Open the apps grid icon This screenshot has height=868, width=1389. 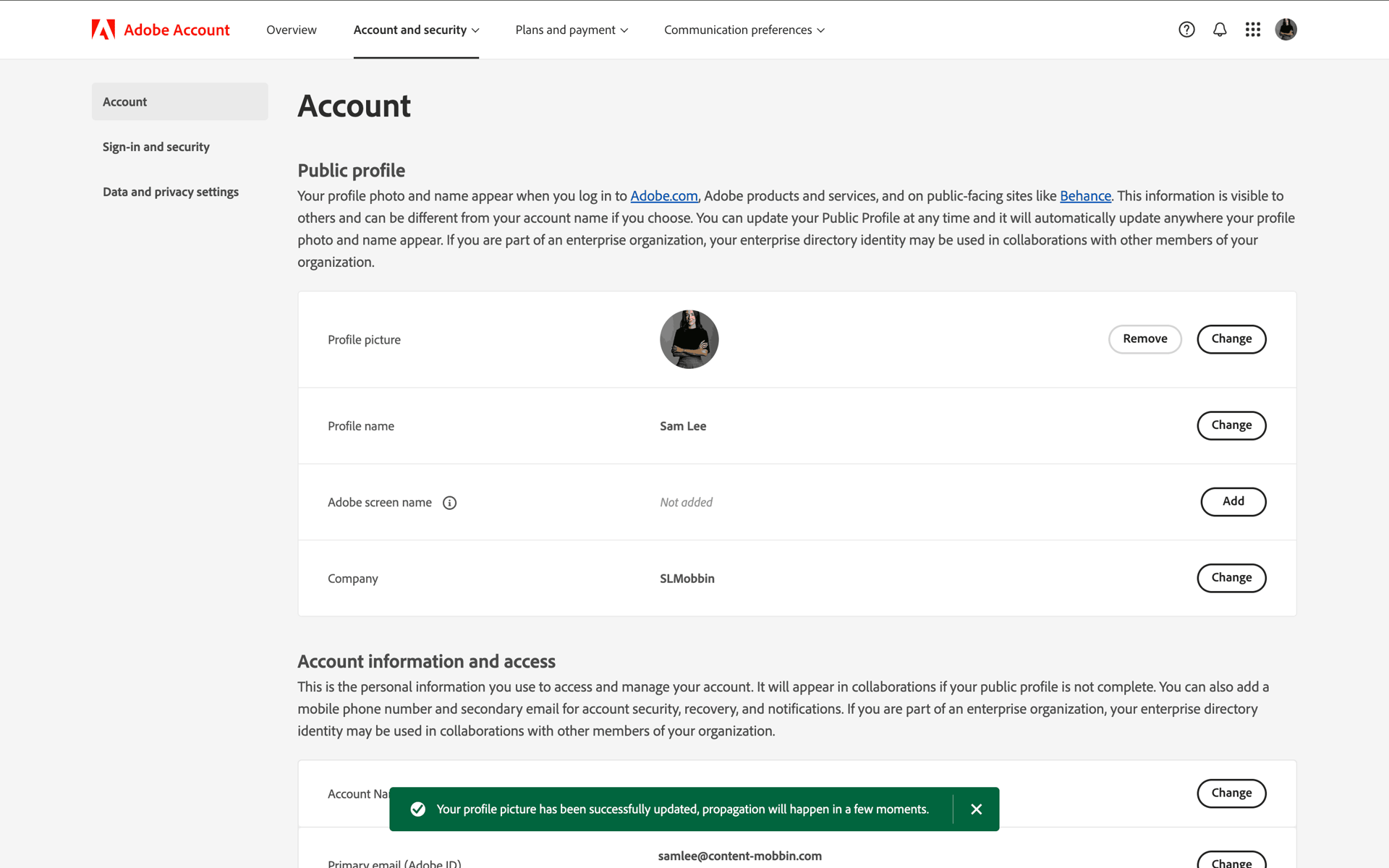point(1253,30)
